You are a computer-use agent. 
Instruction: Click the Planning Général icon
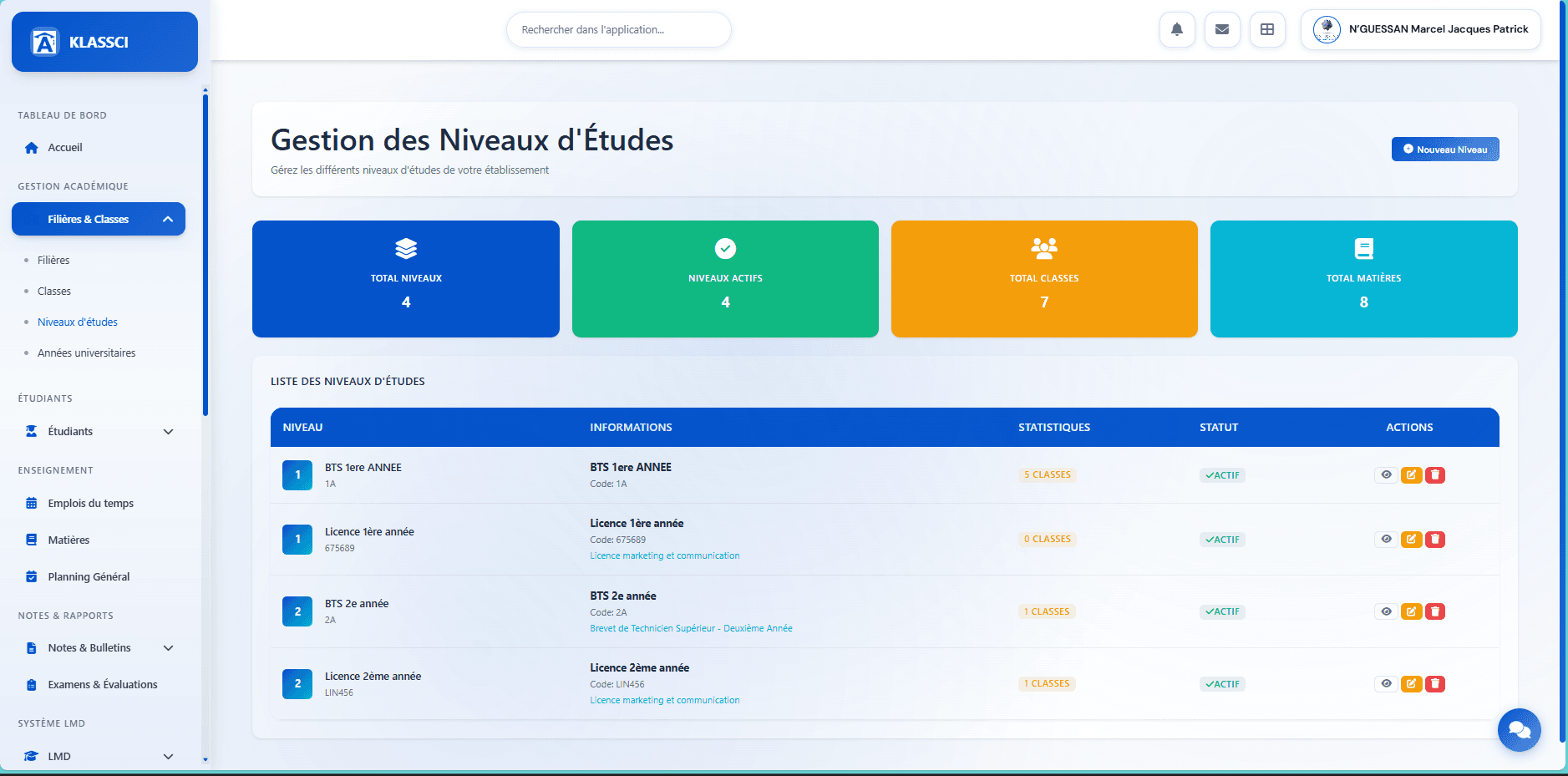[31, 576]
